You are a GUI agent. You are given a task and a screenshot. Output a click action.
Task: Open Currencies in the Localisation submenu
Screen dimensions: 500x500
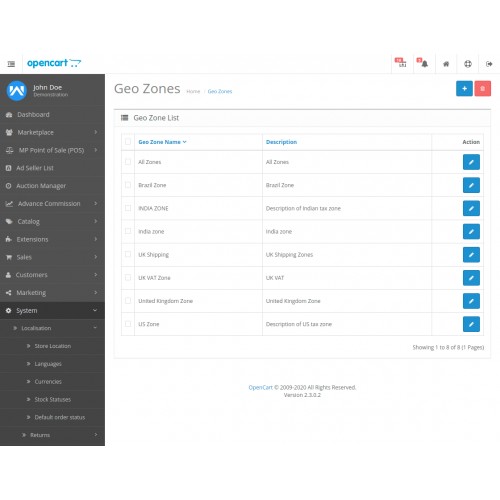tap(48, 382)
